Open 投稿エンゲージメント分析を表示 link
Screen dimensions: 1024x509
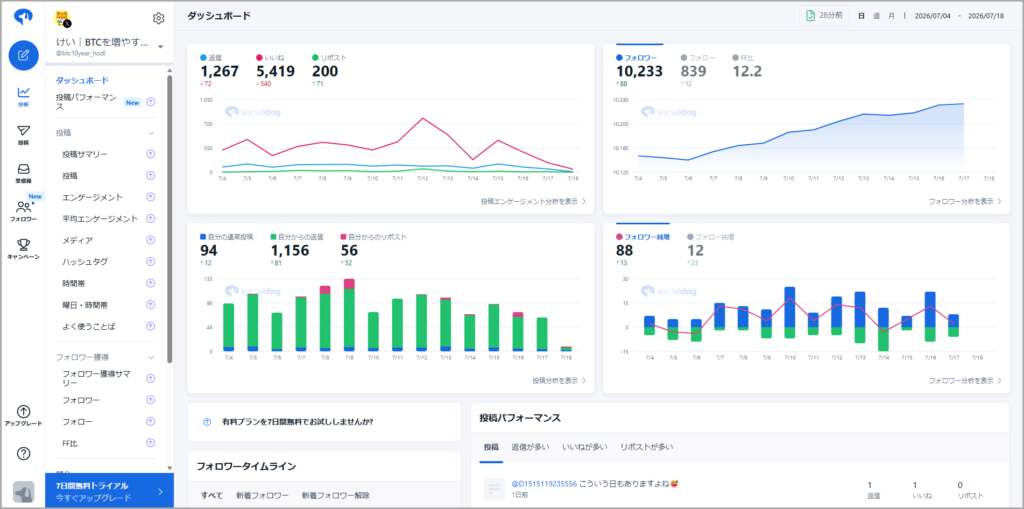533,201
